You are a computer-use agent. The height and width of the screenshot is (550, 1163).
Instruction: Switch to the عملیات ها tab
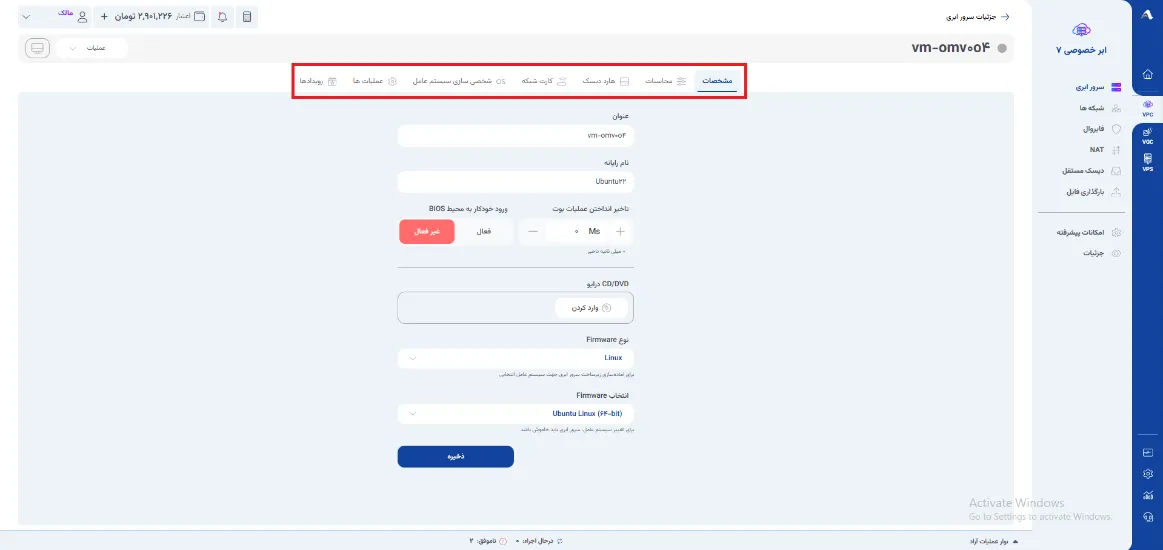click(x=375, y=81)
